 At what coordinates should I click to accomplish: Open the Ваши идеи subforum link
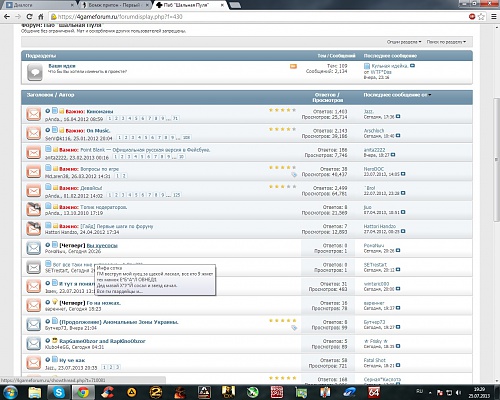pyautogui.click(x=62, y=66)
